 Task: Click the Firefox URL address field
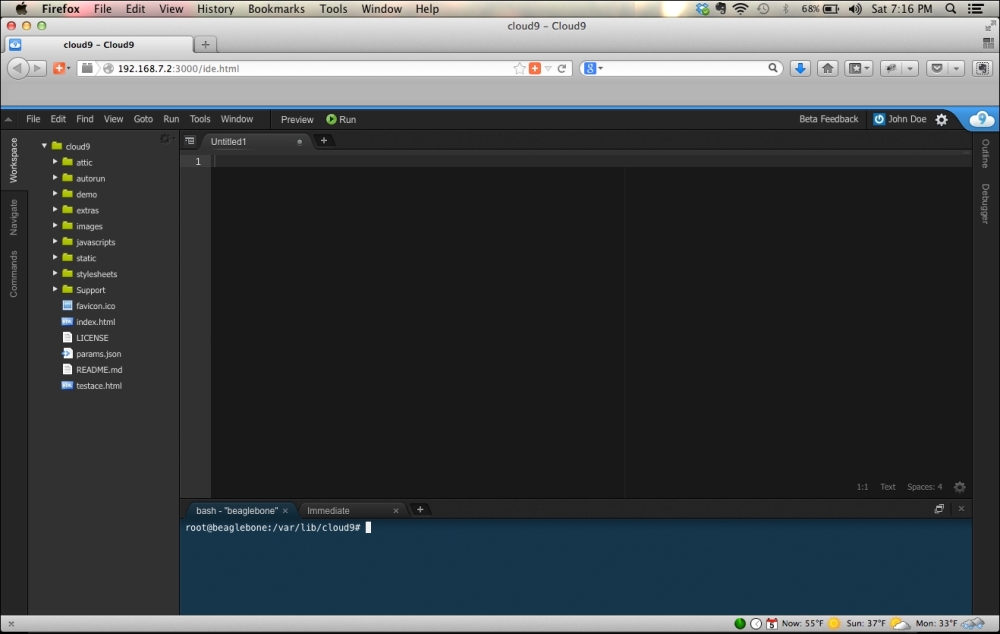coord(310,68)
